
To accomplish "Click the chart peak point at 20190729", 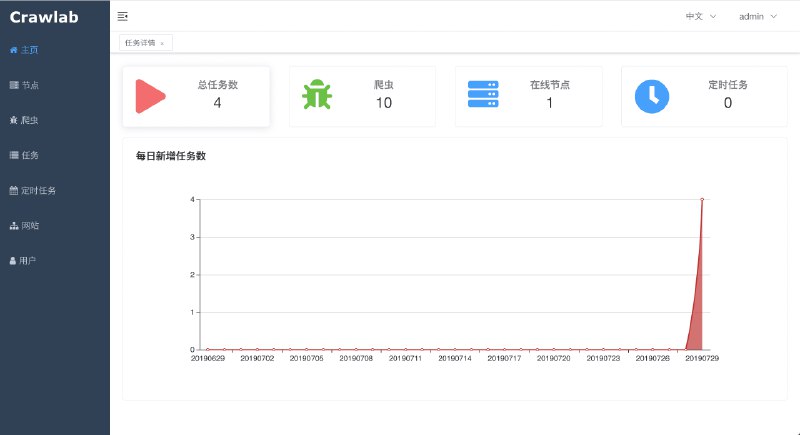I will (702, 199).
